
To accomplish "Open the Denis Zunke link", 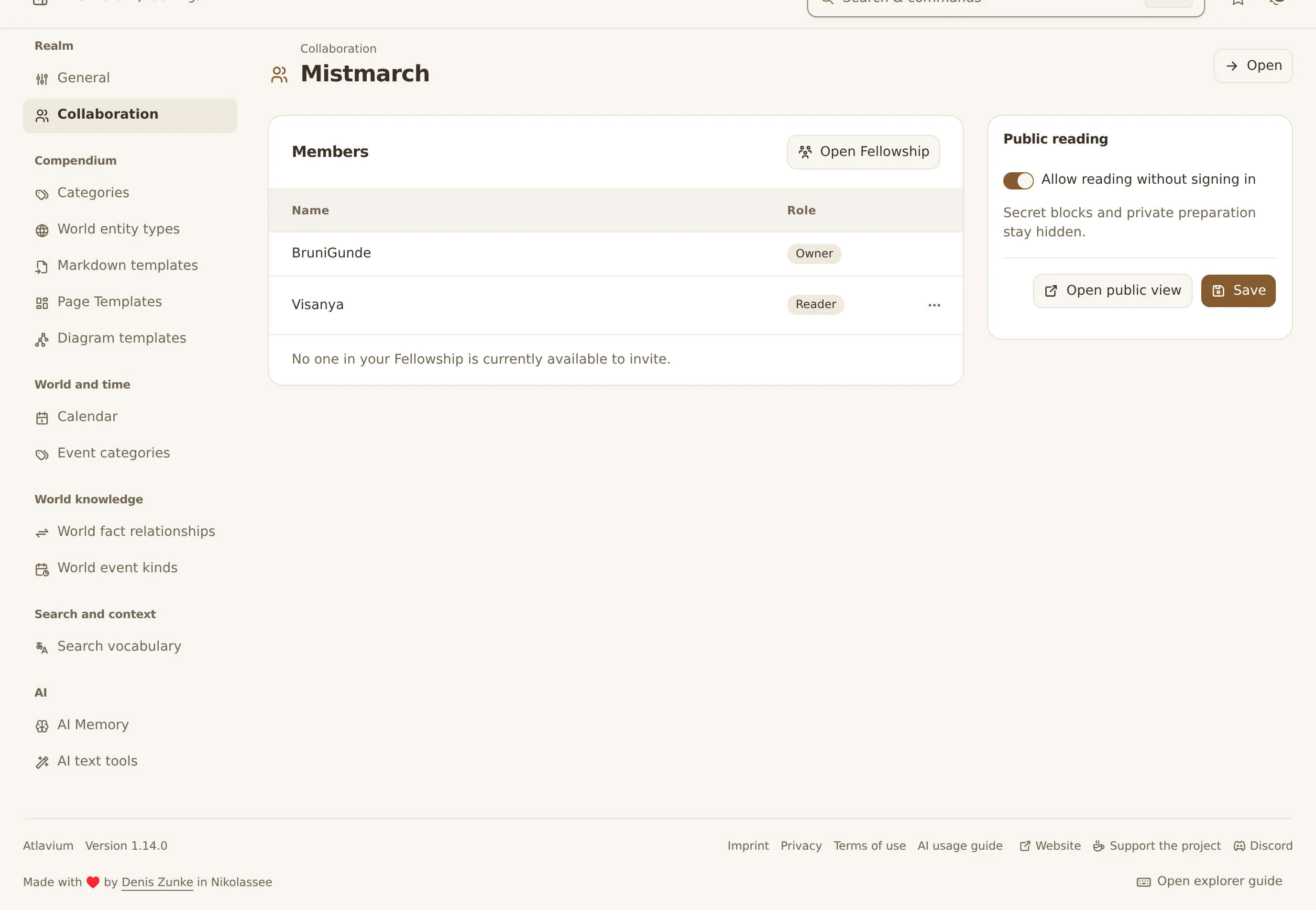I will (157, 882).
